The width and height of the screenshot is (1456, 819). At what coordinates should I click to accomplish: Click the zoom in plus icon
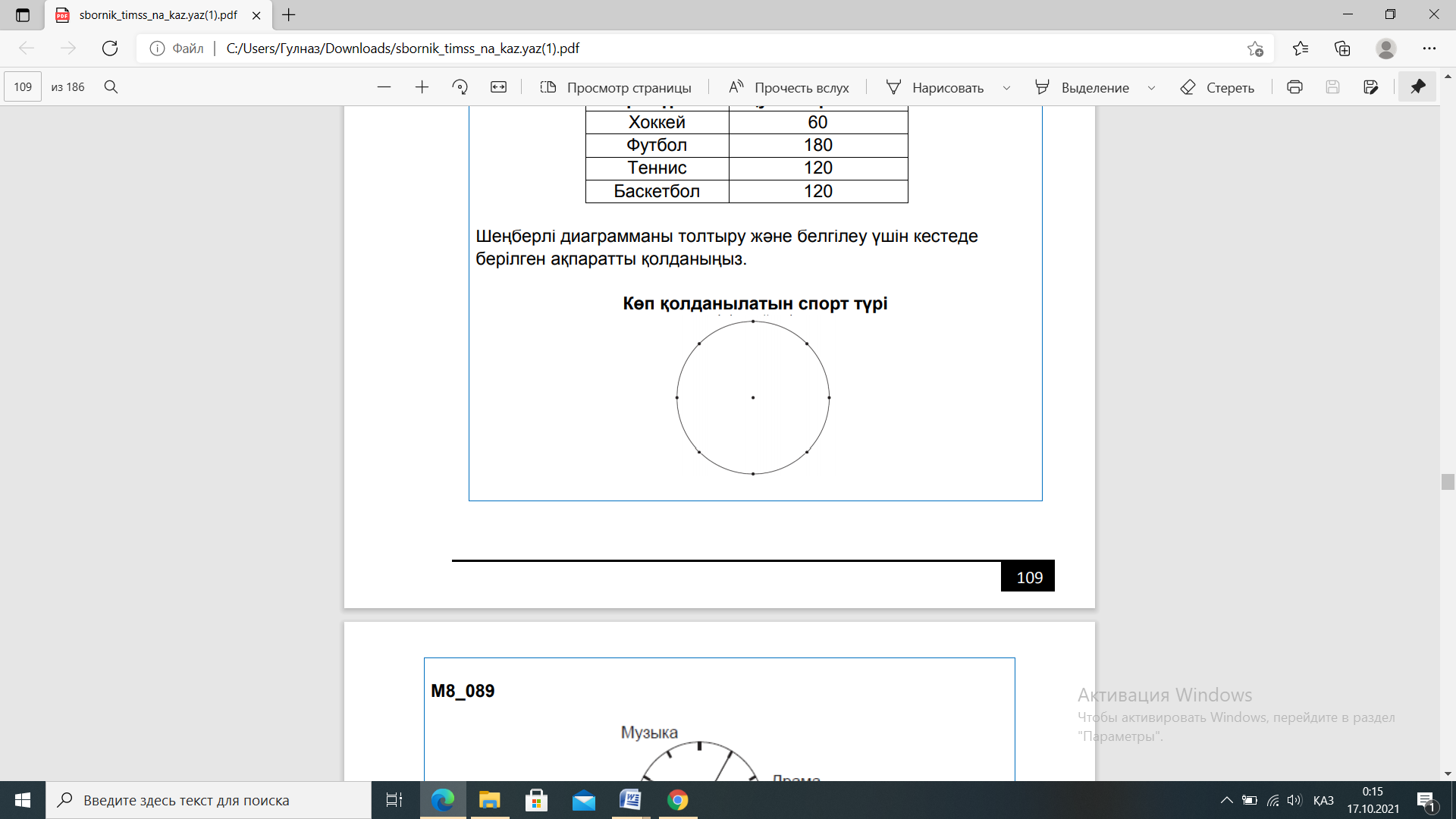coord(422,87)
